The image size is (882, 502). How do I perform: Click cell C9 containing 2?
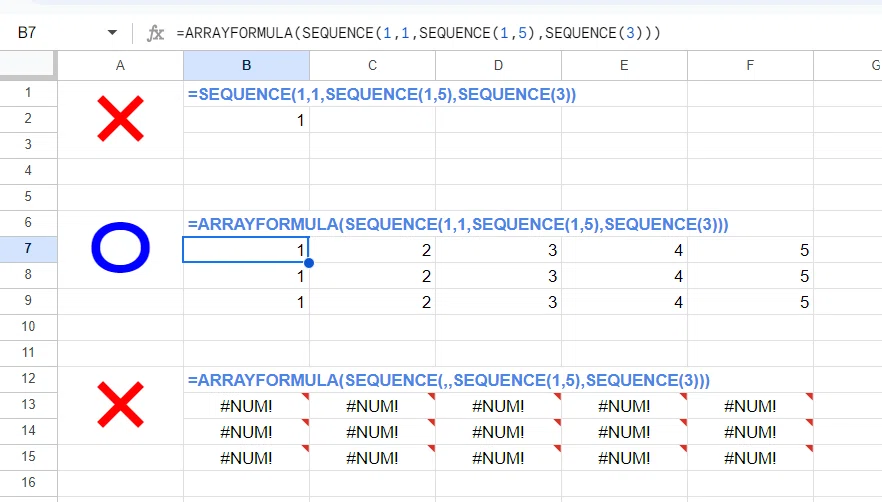click(x=372, y=301)
